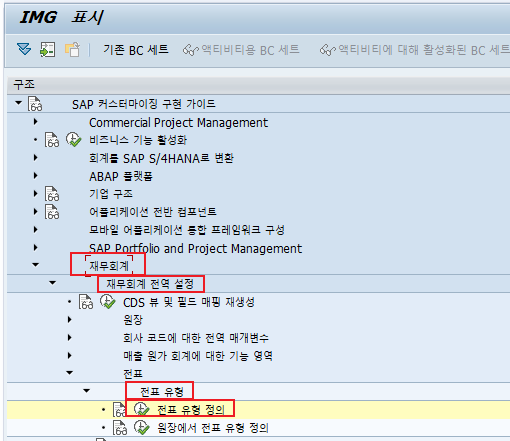Click the position/find entry toolbar icon
510x441 pixels.
point(48,49)
